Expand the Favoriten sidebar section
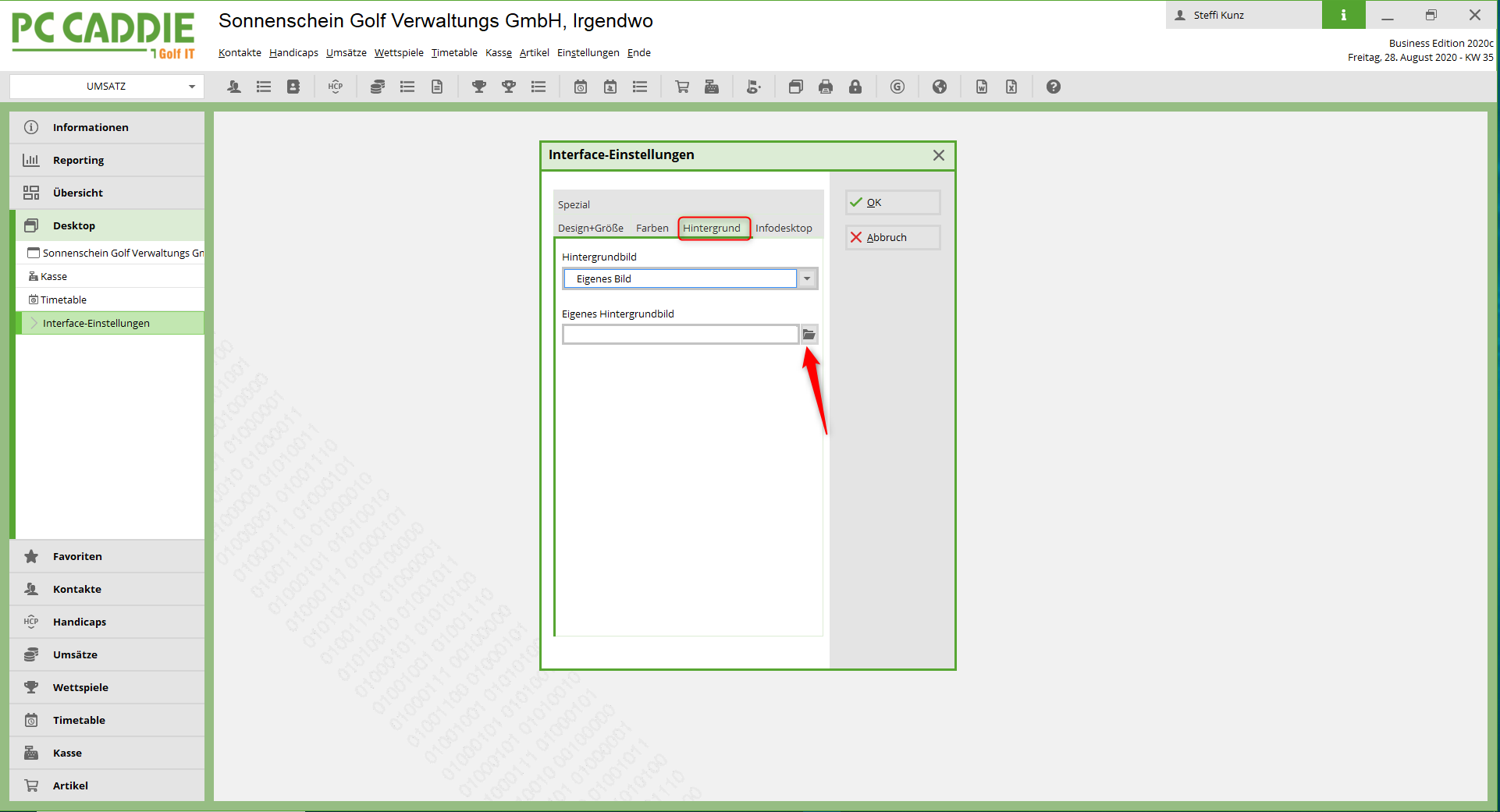The height and width of the screenshot is (812, 1500). [x=77, y=556]
